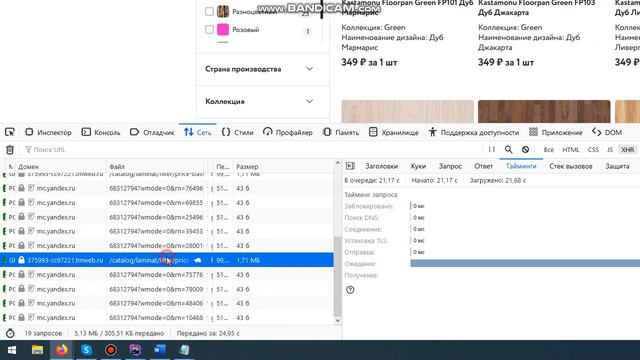Screen dimensions: 640x360
Task: Open the DOM tab
Action: tap(607, 132)
